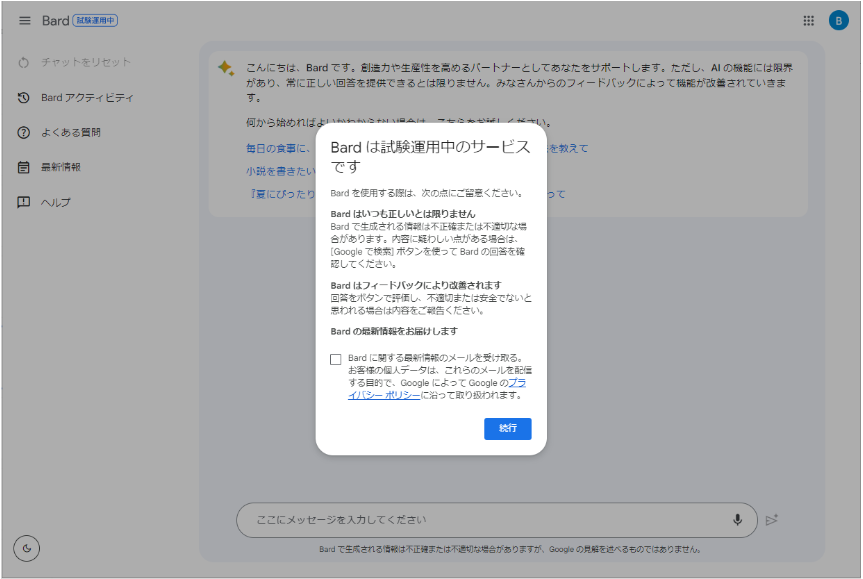Open the Google apps grid

[x=808, y=21]
